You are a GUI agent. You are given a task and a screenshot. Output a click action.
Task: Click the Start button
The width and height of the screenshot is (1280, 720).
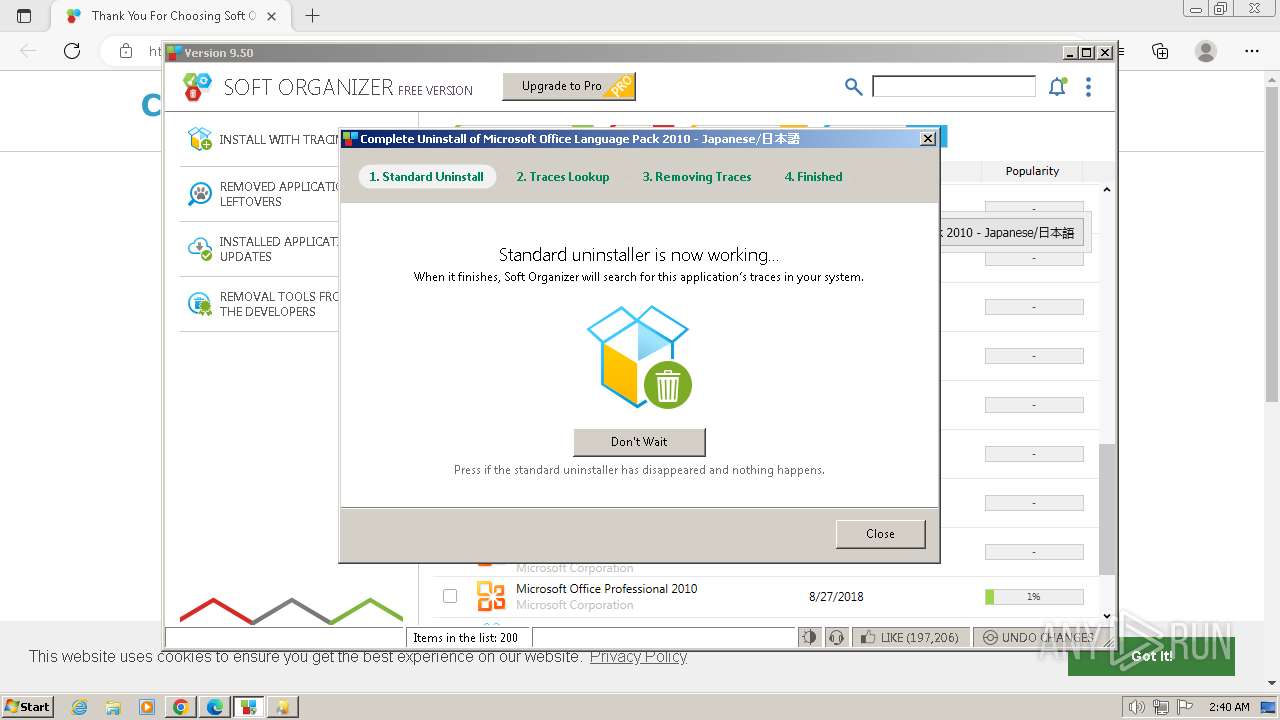point(28,707)
